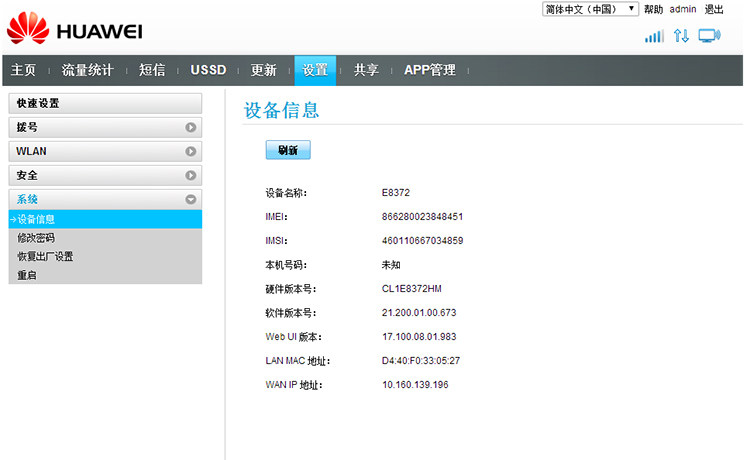Click the 硬件版本号 label
Image resolution: width=750 pixels, height=460 pixels.
coord(291,289)
